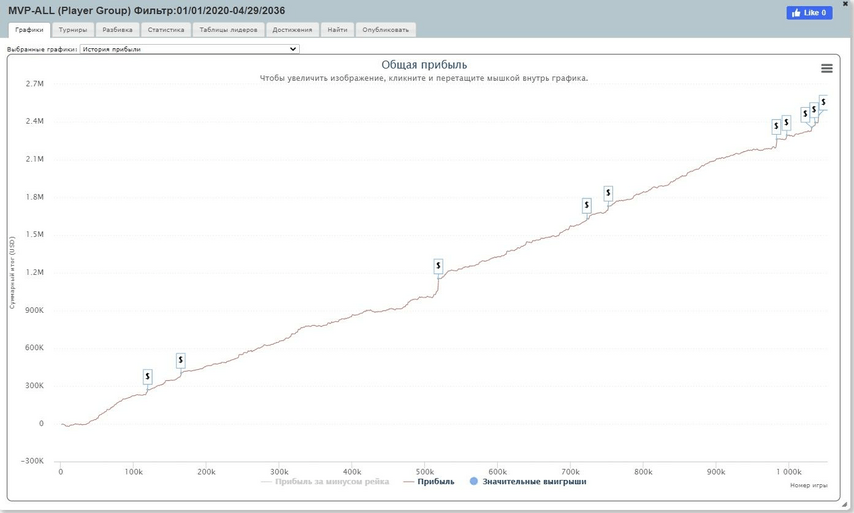Image resolution: width=854 pixels, height=513 pixels.
Task: Click the 2.7M y-axis label
Action: click(34, 84)
